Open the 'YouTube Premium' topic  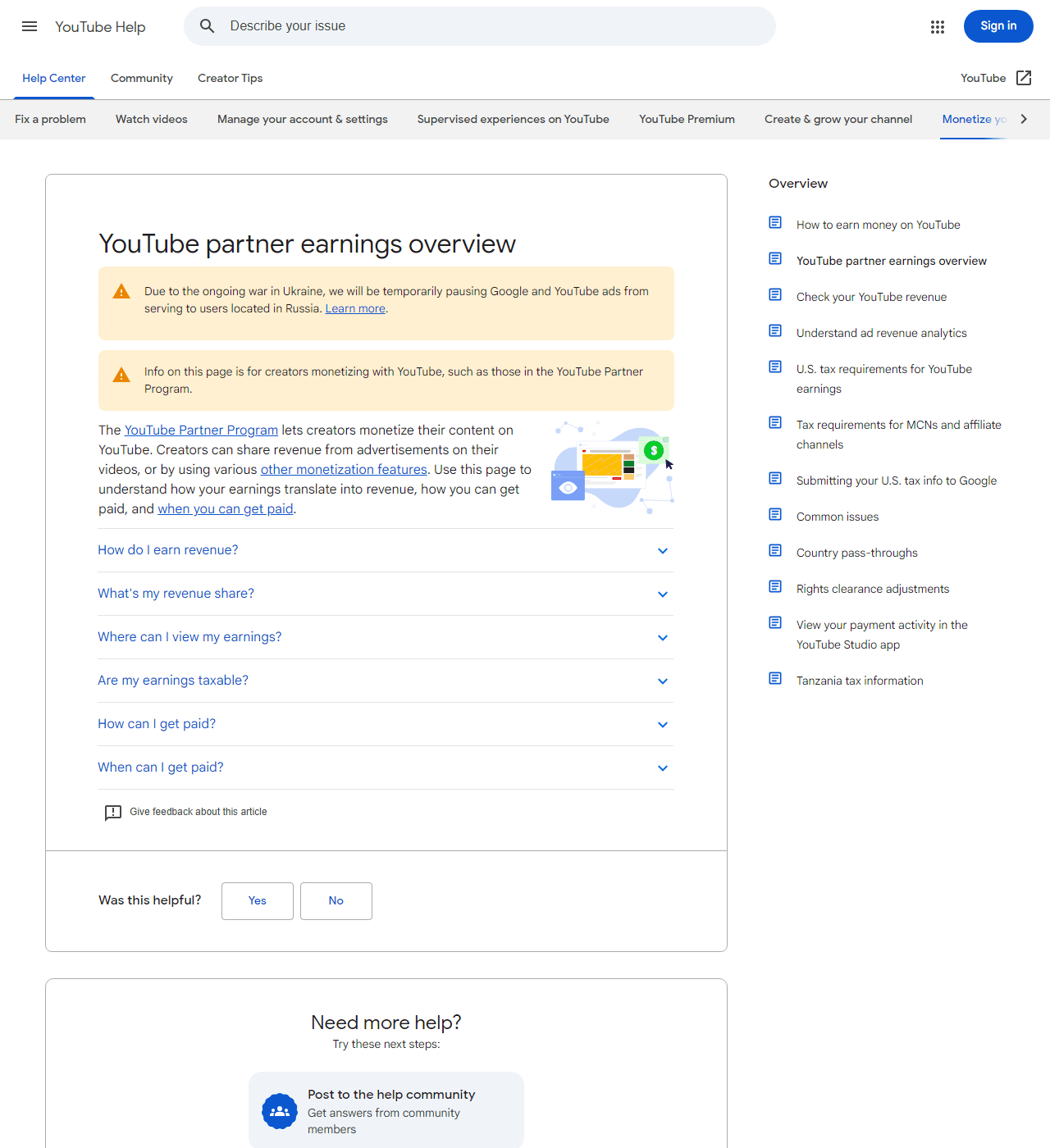pyautogui.click(x=687, y=119)
